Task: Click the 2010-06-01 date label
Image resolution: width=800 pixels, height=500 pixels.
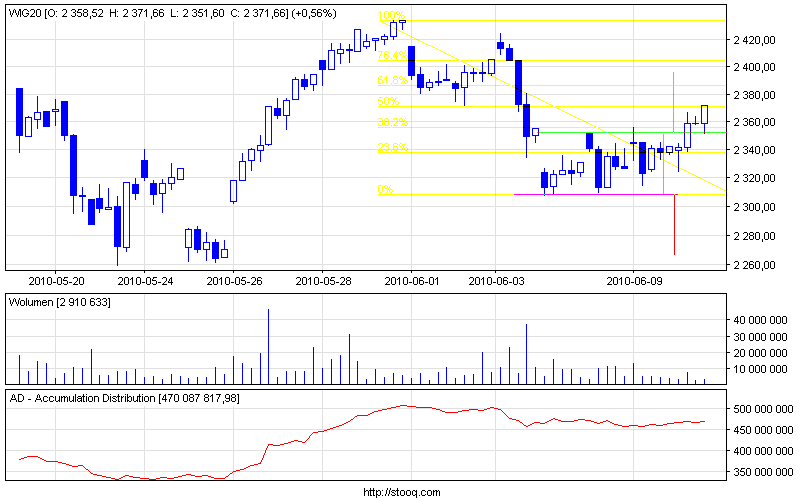Action: (x=412, y=281)
